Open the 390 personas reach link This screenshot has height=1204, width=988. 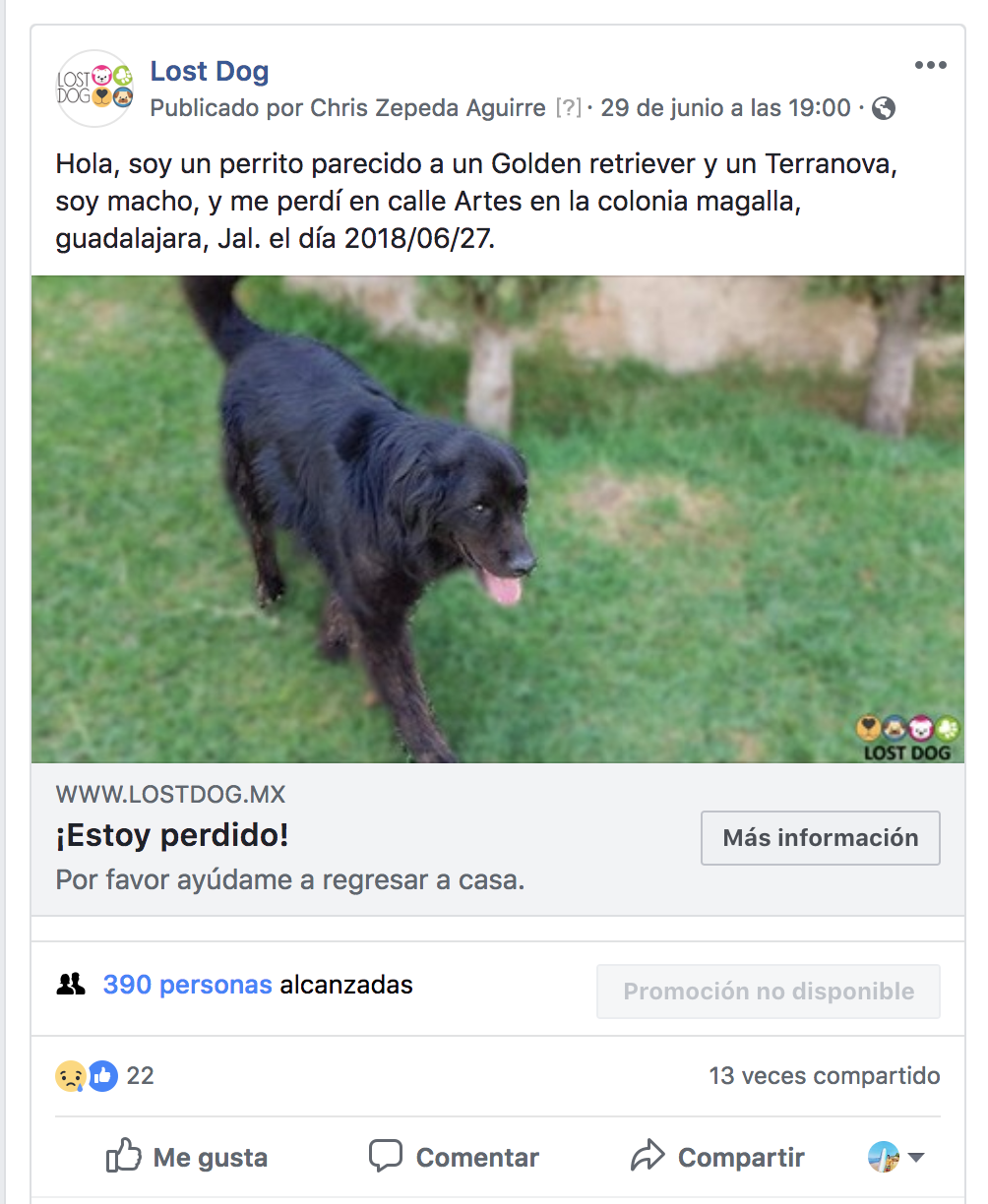point(187,985)
